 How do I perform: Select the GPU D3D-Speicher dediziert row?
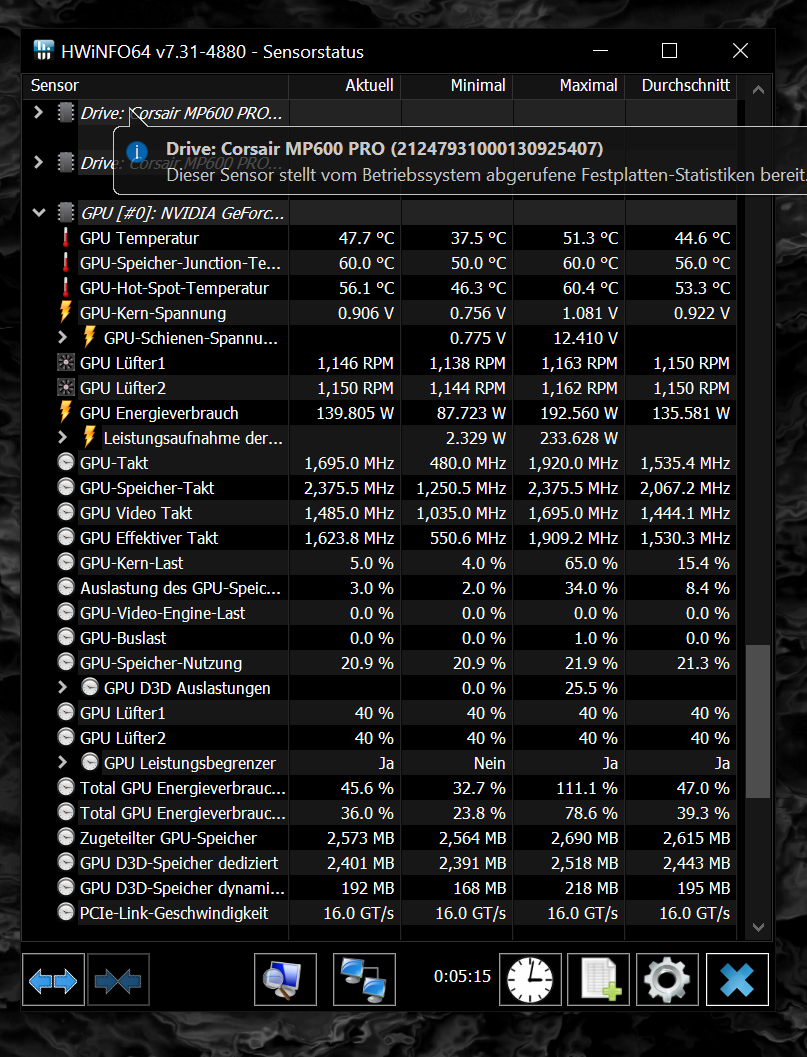click(179, 863)
